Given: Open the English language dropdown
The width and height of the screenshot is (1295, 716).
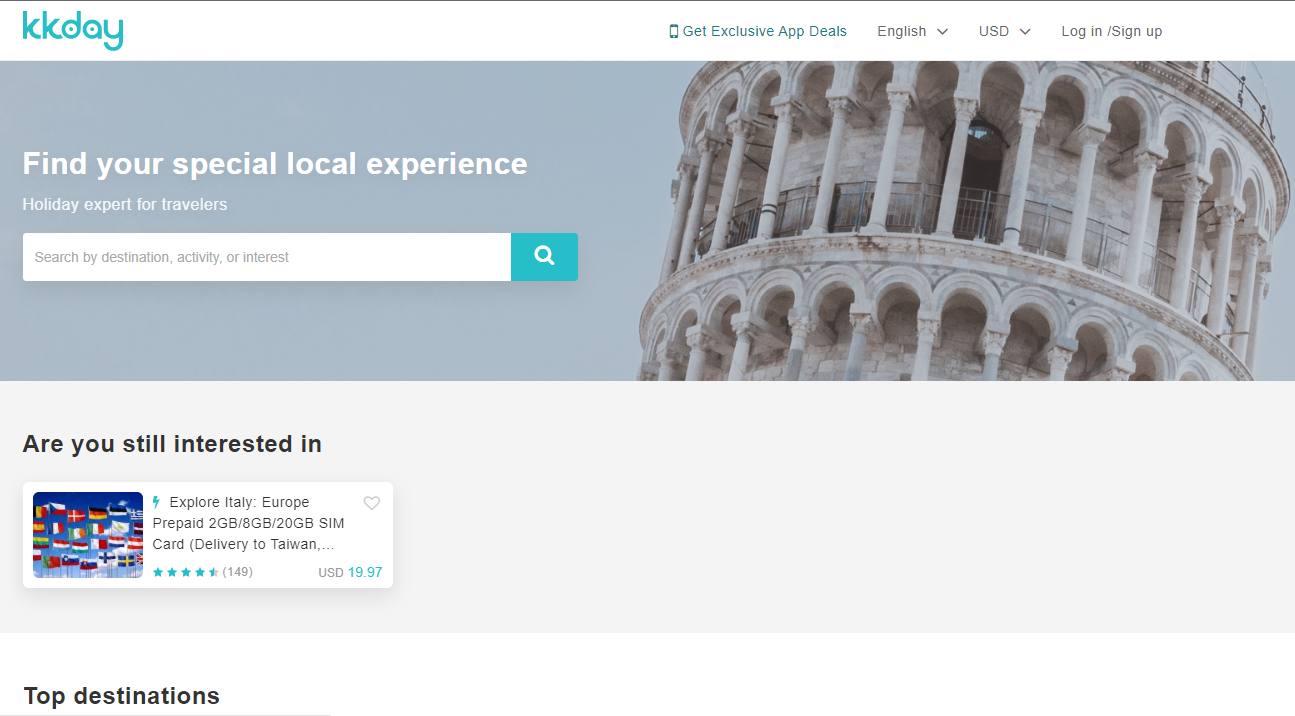Looking at the screenshot, I should coord(913,31).
